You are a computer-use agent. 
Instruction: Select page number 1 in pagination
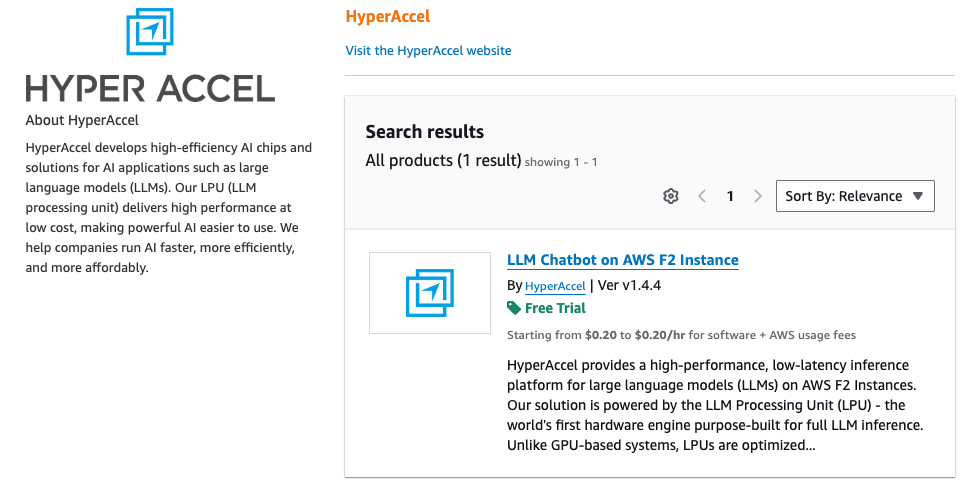[730, 196]
